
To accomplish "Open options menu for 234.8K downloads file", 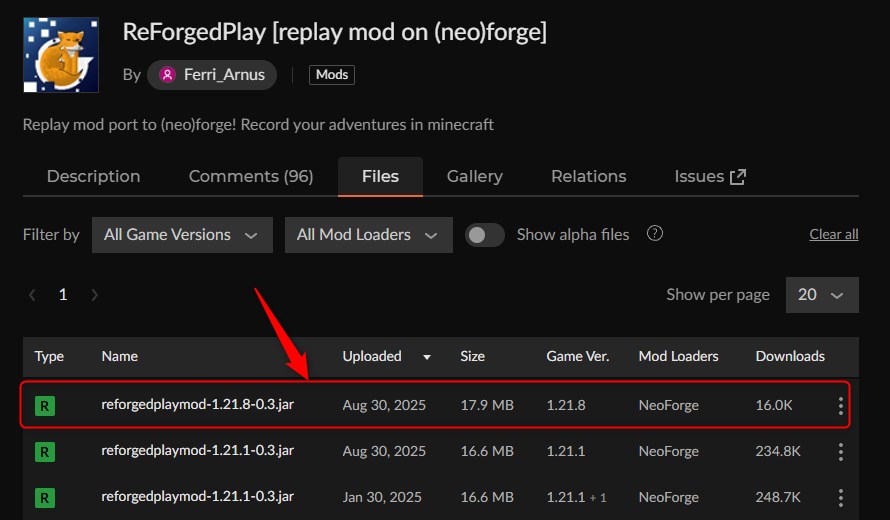I will [840, 451].
